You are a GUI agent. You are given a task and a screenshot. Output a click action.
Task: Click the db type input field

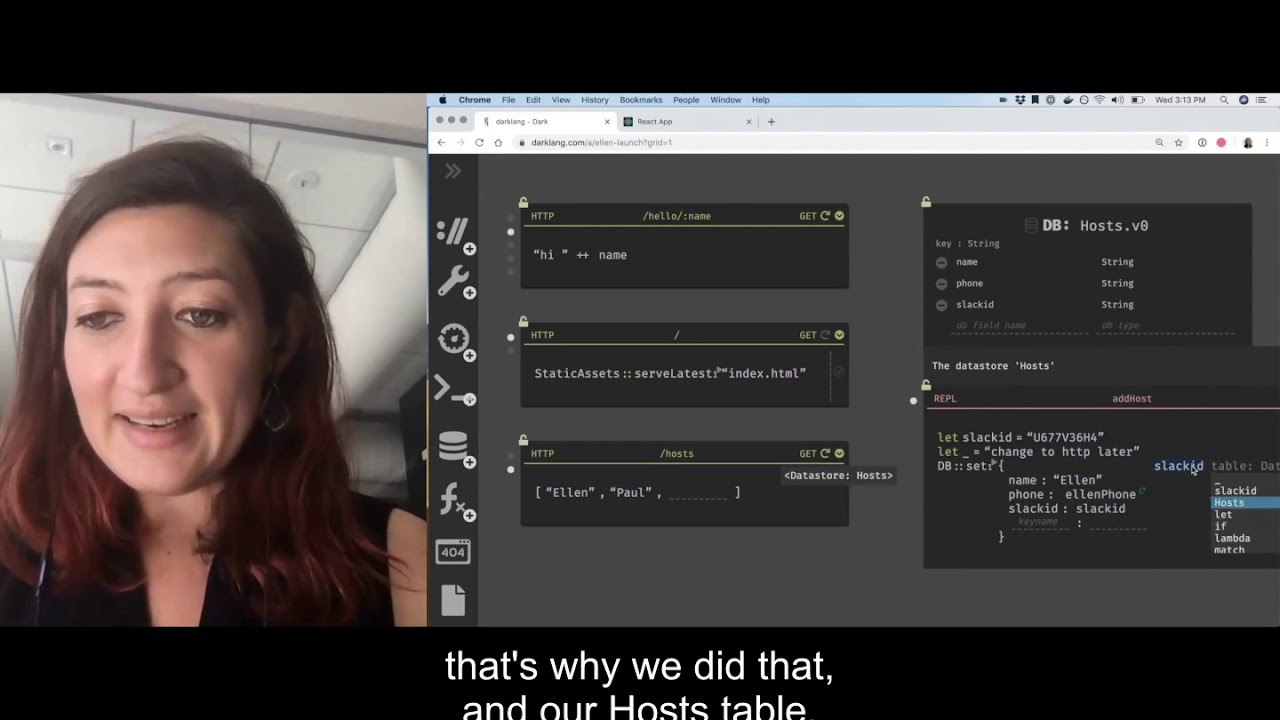[x=1167, y=326]
